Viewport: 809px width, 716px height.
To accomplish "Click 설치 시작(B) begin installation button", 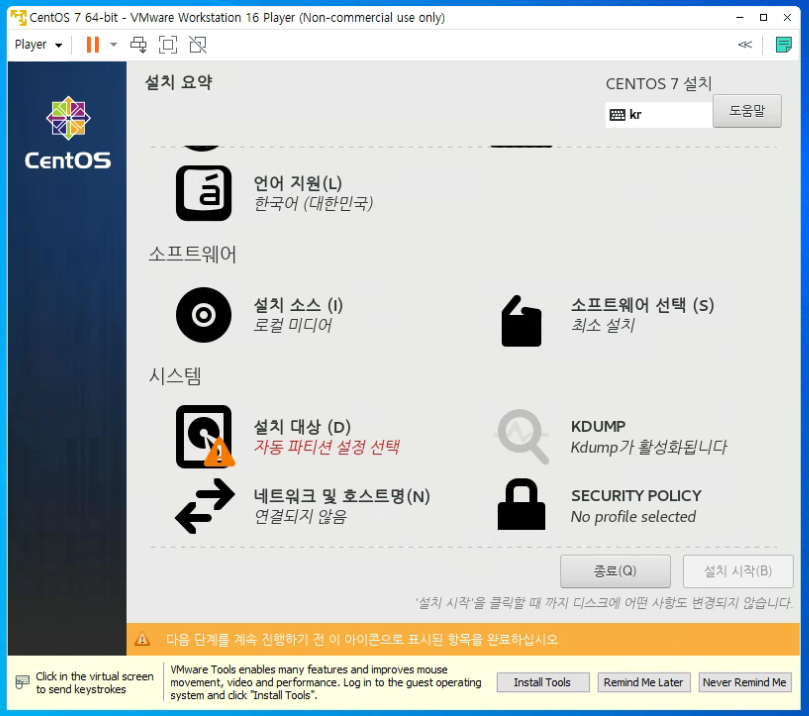I will (x=738, y=571).
